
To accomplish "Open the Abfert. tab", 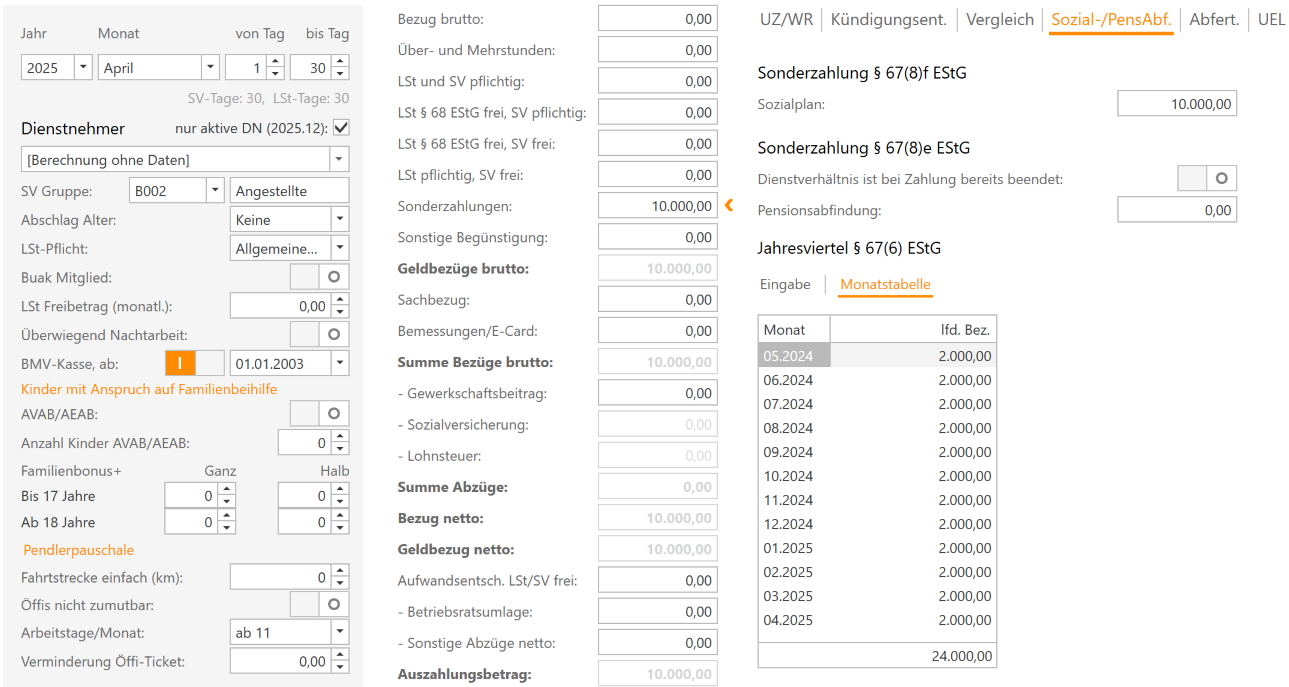I will tap(1214, 19).
